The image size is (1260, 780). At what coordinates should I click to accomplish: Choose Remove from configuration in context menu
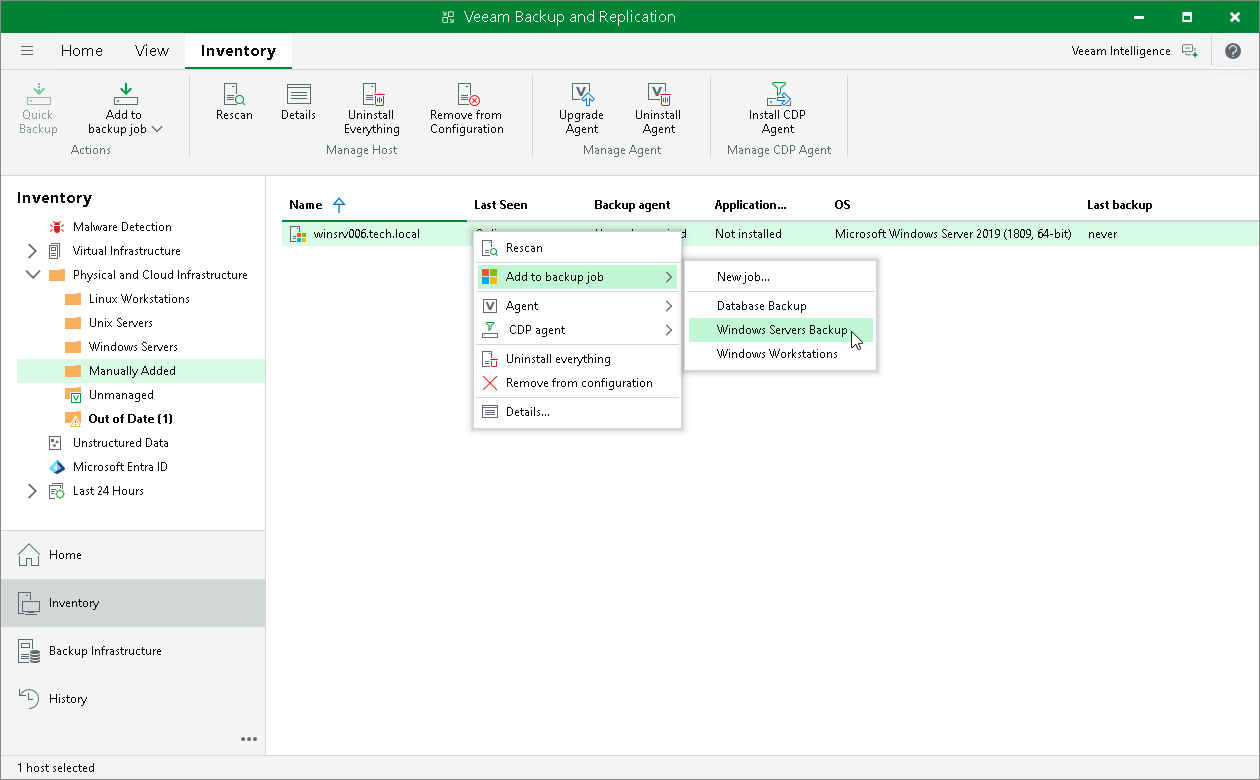[577, 383]
